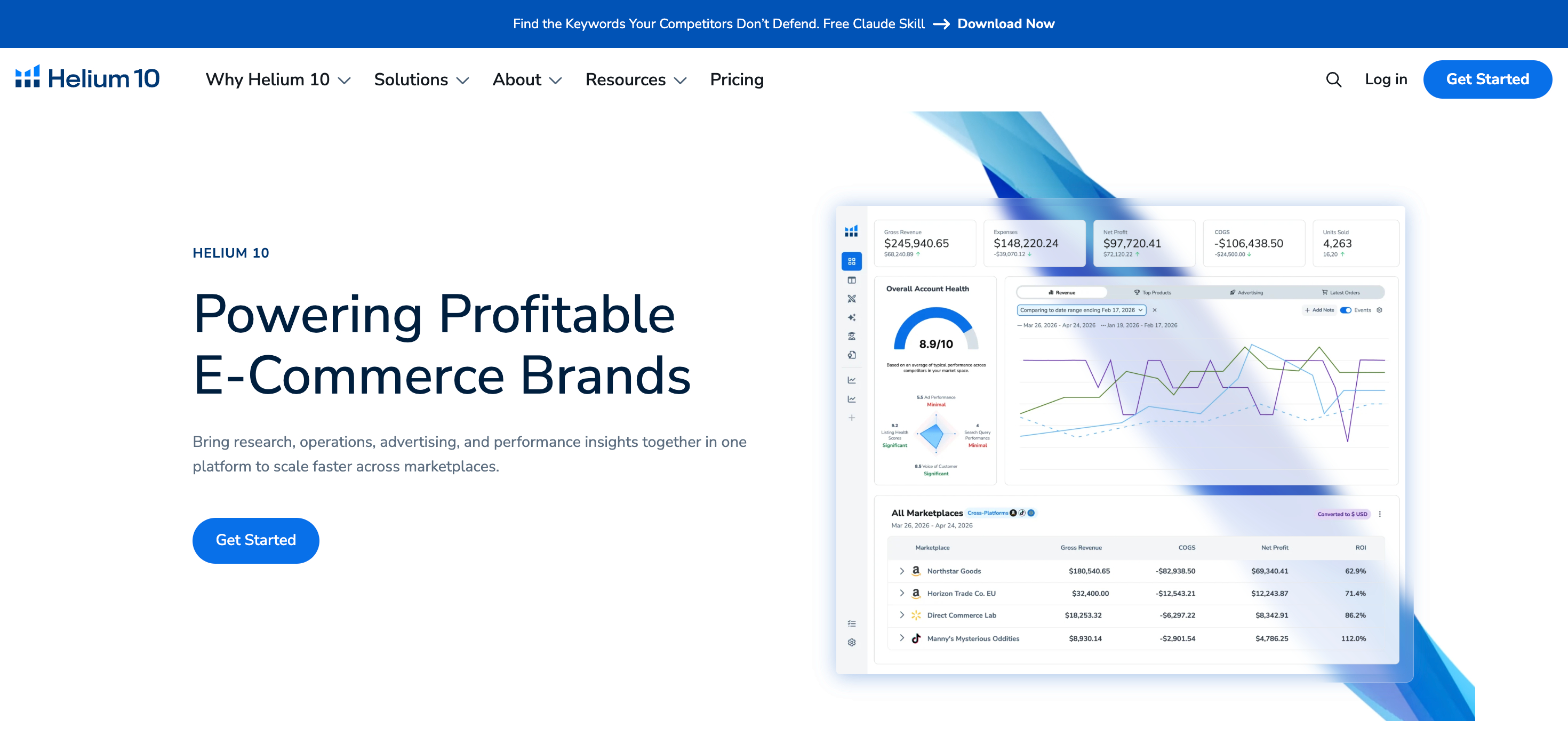The width and height of the screenshot is (1568, 736).
Task: Click the Helium 10 logo
Action: 87,78
